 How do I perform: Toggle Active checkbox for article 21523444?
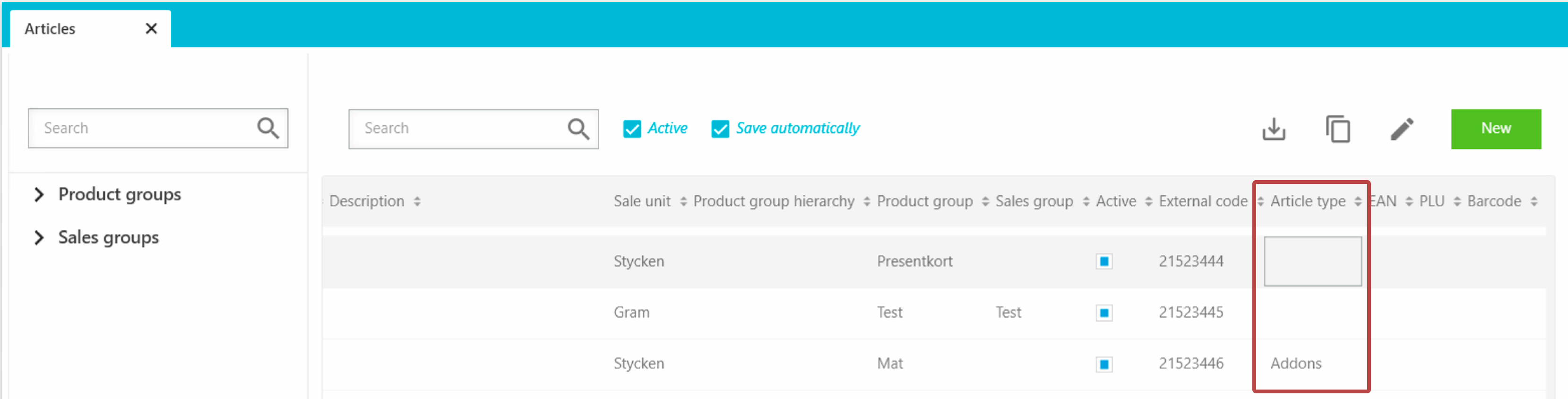tap(1103, 261)
